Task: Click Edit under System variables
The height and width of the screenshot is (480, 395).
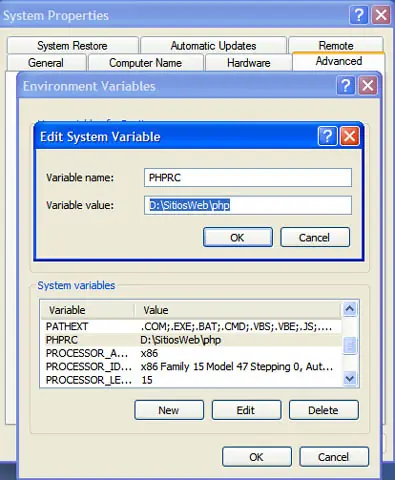Action: click(246, 410)
